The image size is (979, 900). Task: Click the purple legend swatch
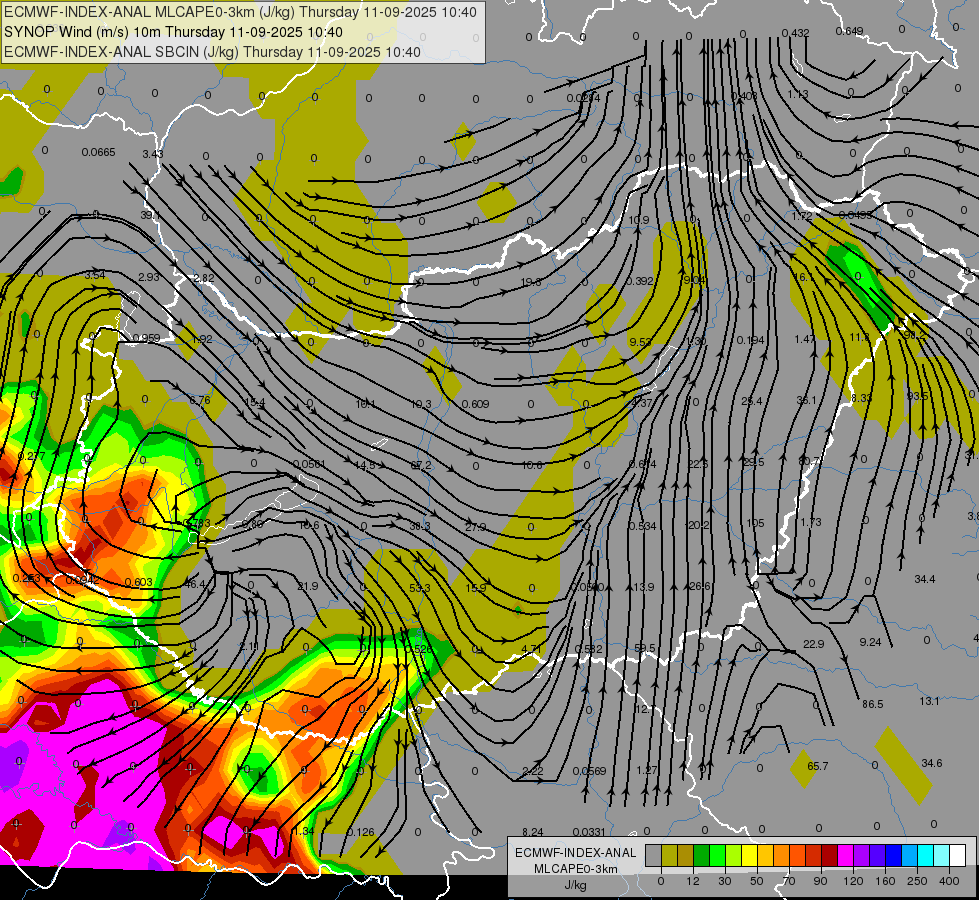[862, 855]
